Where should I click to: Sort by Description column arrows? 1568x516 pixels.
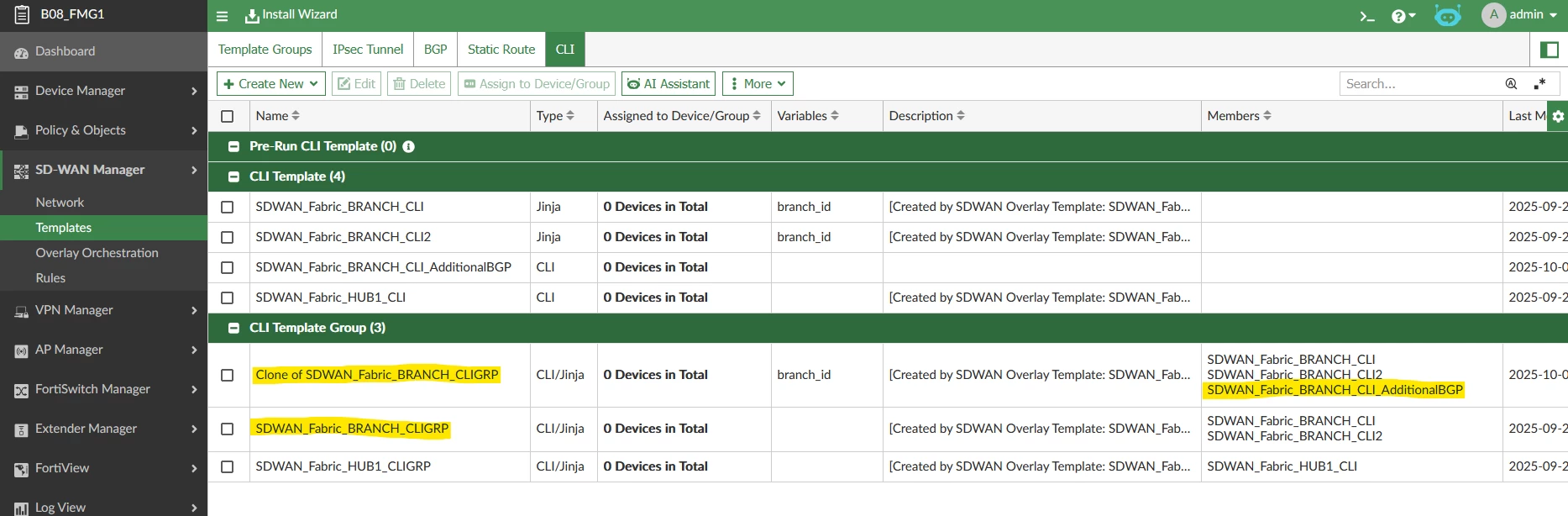(x=961, y=116)
